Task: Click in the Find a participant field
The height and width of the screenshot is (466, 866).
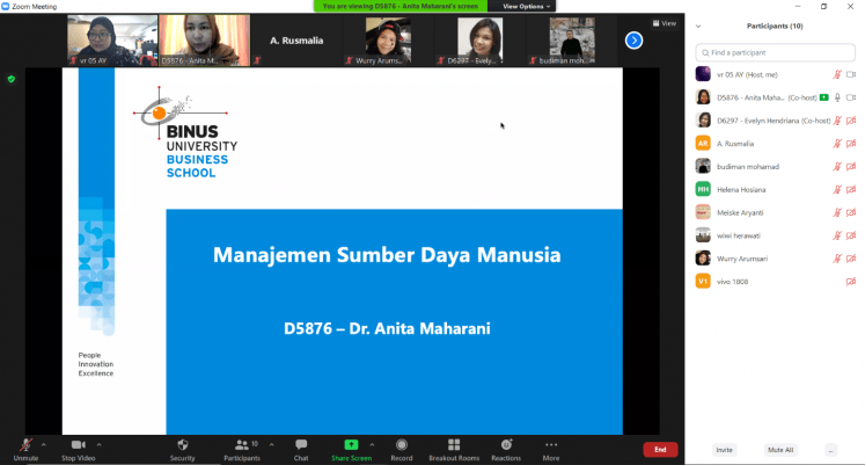Action: coord(775,53)
